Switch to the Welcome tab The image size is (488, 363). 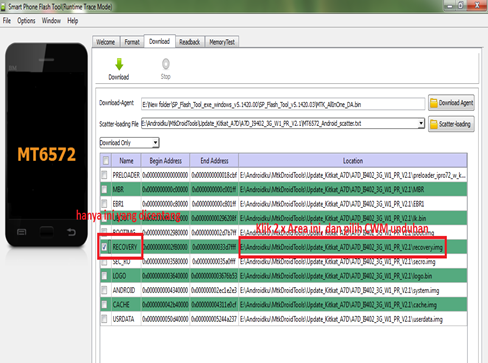106,42
